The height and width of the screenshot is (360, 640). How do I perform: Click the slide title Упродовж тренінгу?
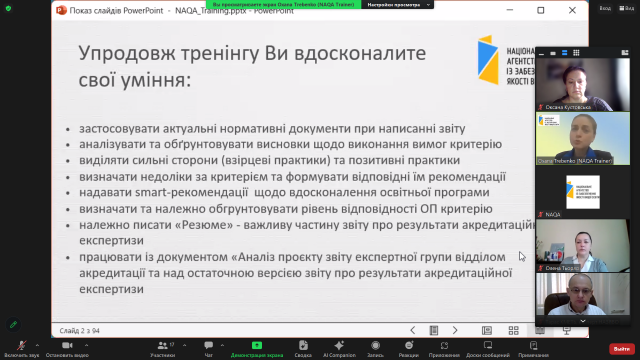pyautogui.click(x=252, y=66)
